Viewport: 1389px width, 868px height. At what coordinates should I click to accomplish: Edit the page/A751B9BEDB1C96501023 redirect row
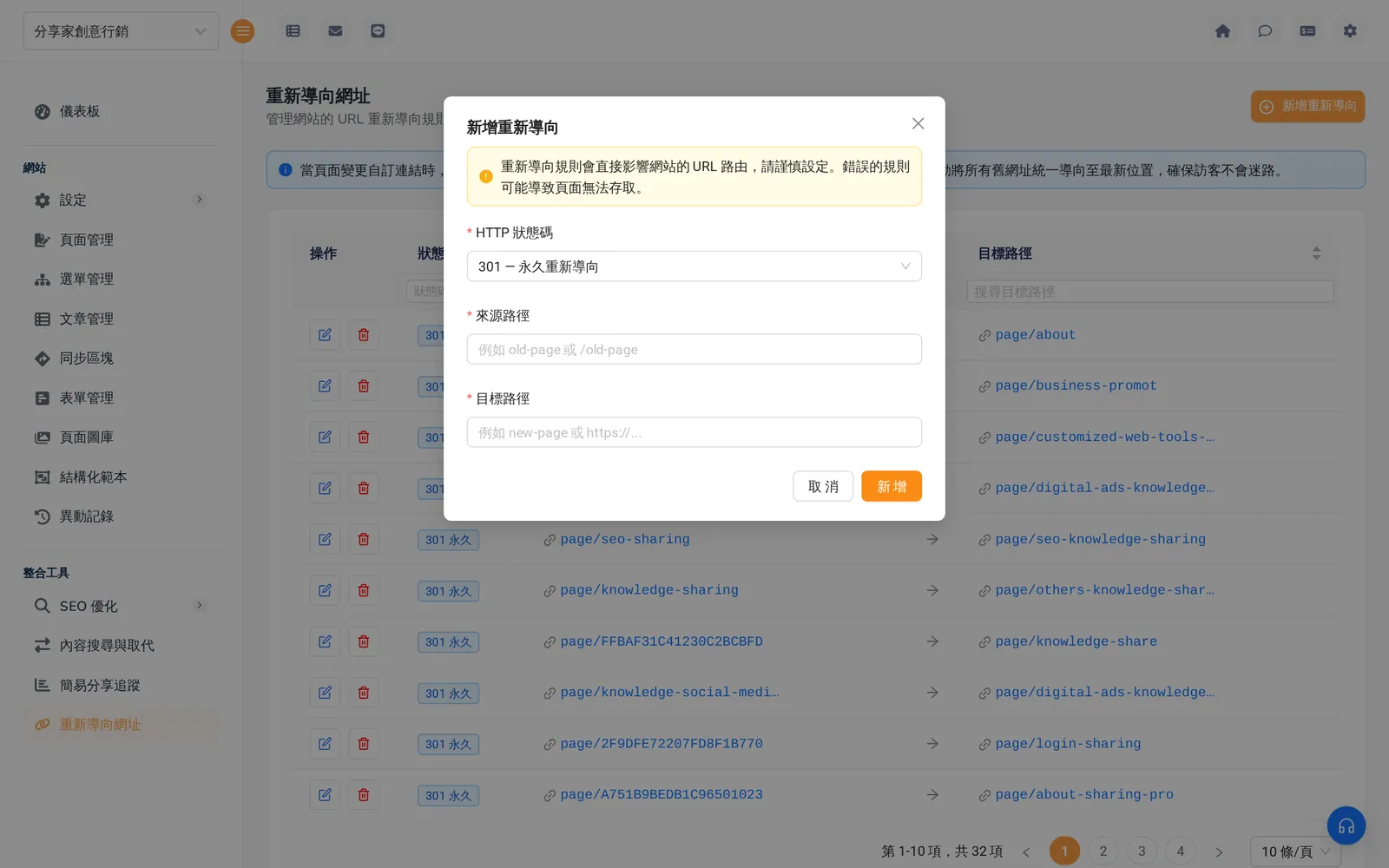(325, 794)
